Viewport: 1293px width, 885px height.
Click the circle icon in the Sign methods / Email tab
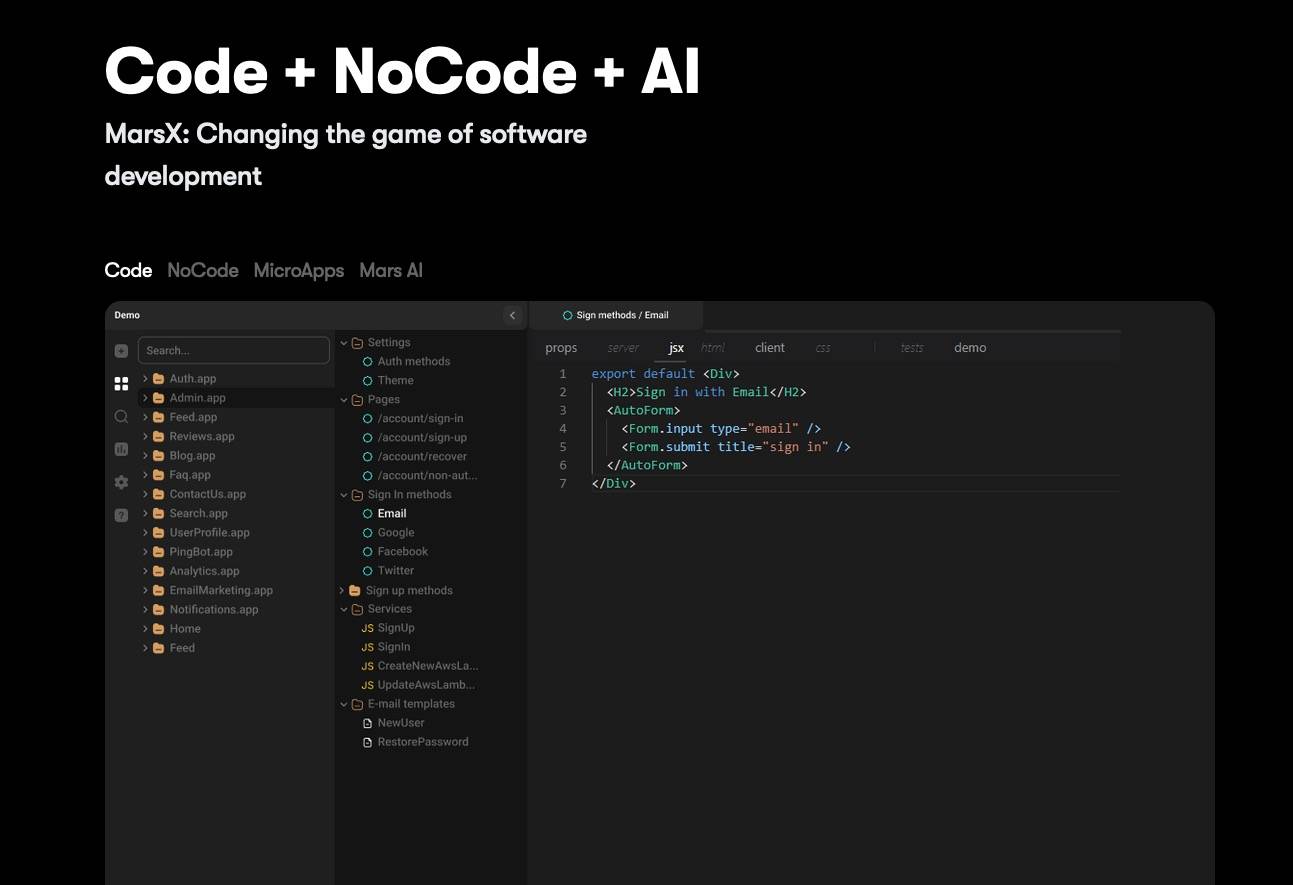567,315
